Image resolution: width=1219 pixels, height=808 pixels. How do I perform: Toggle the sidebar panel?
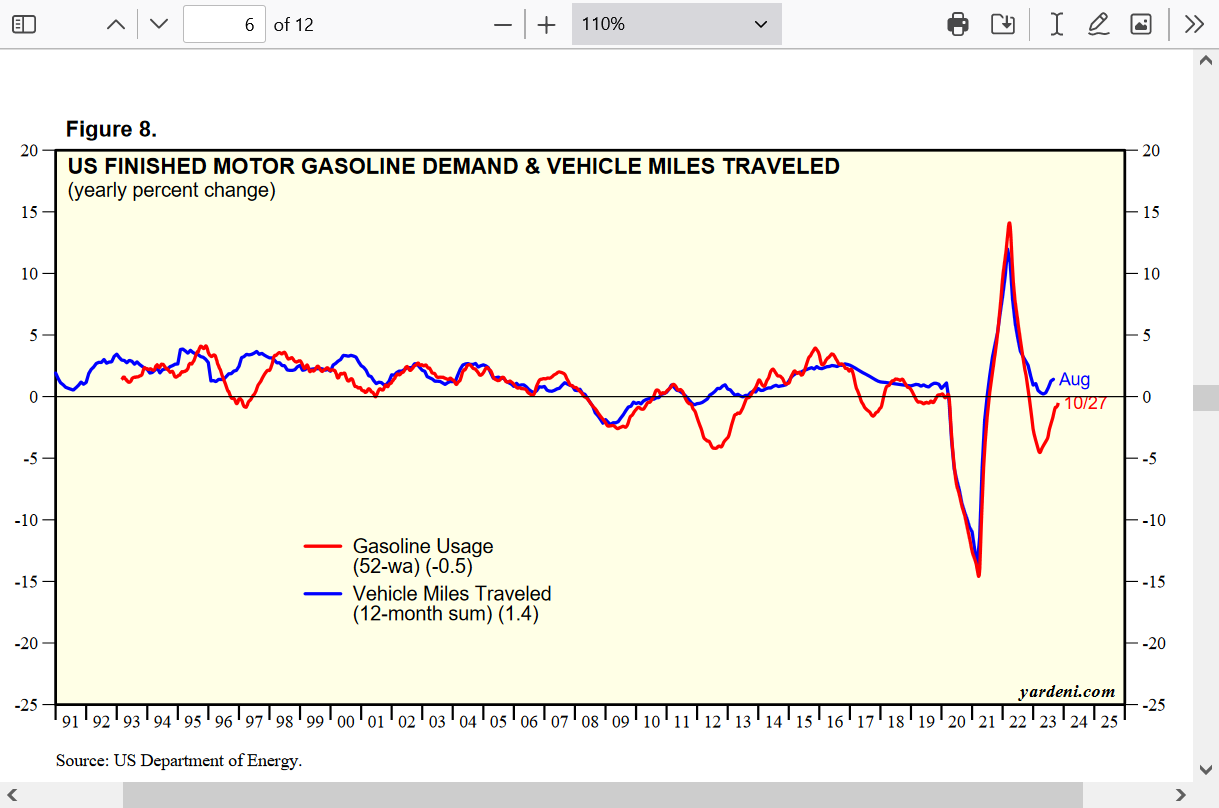23,24
